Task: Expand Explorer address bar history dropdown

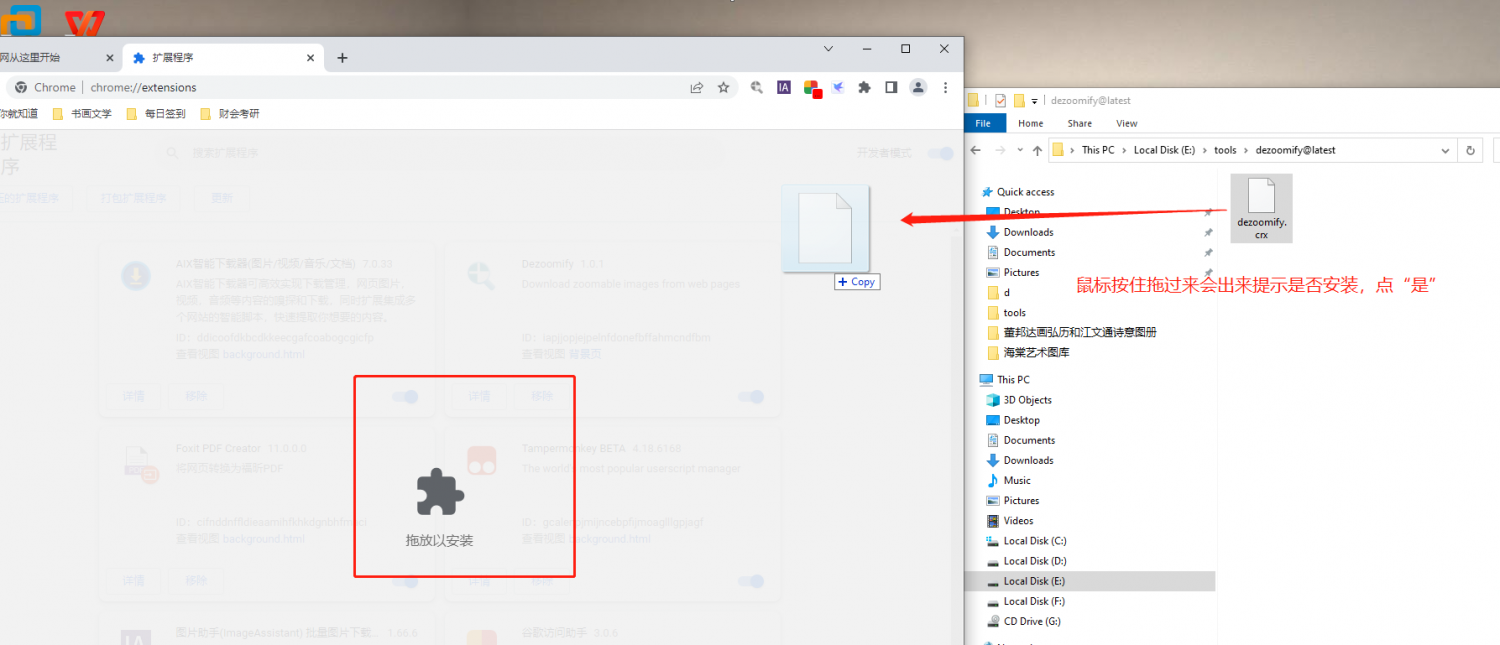Action: tap(1445, 150)
